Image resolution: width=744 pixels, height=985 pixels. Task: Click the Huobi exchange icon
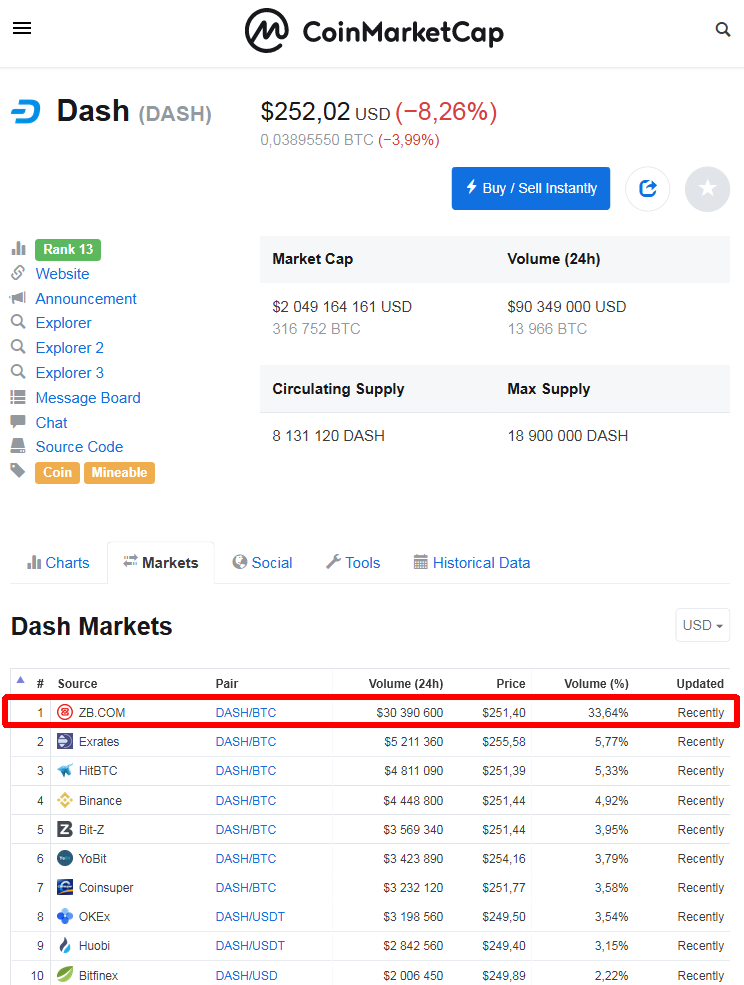coord(65,945)
